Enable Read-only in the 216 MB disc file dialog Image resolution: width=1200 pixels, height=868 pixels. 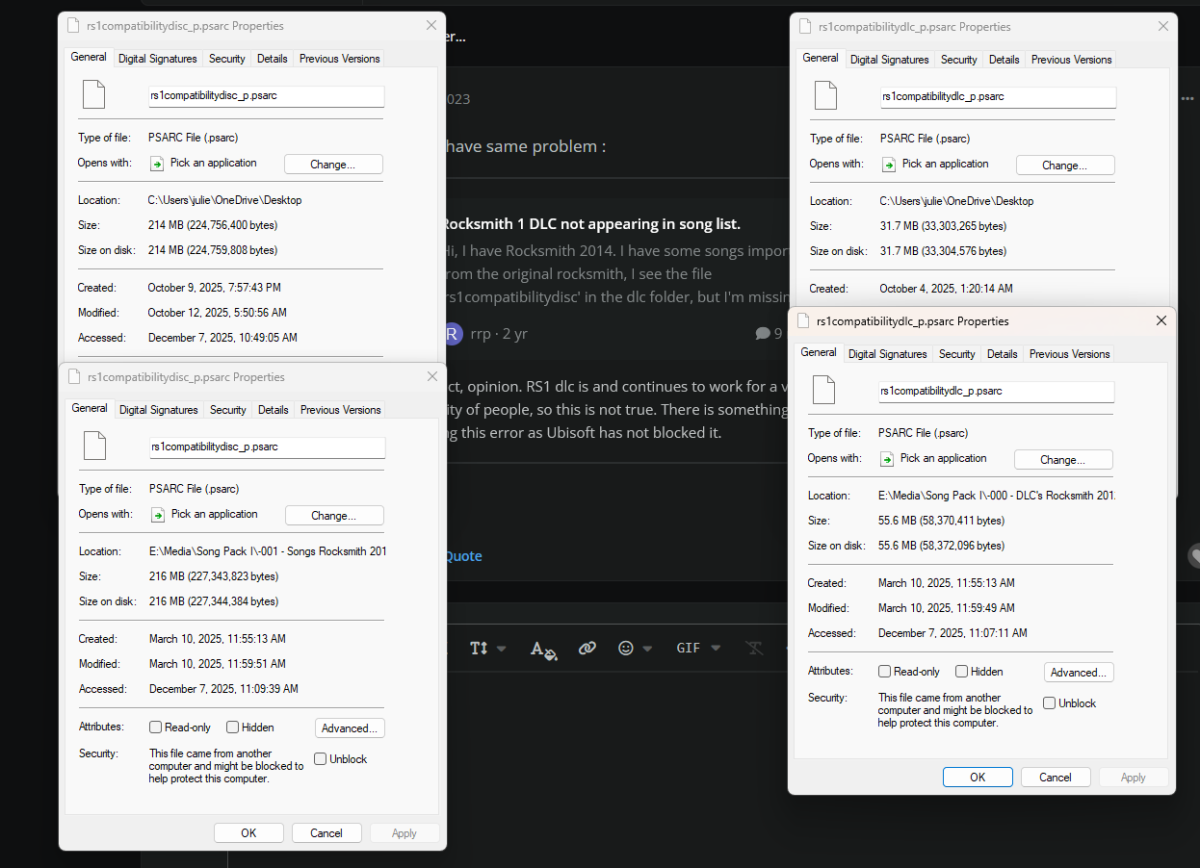pos(156,728)
